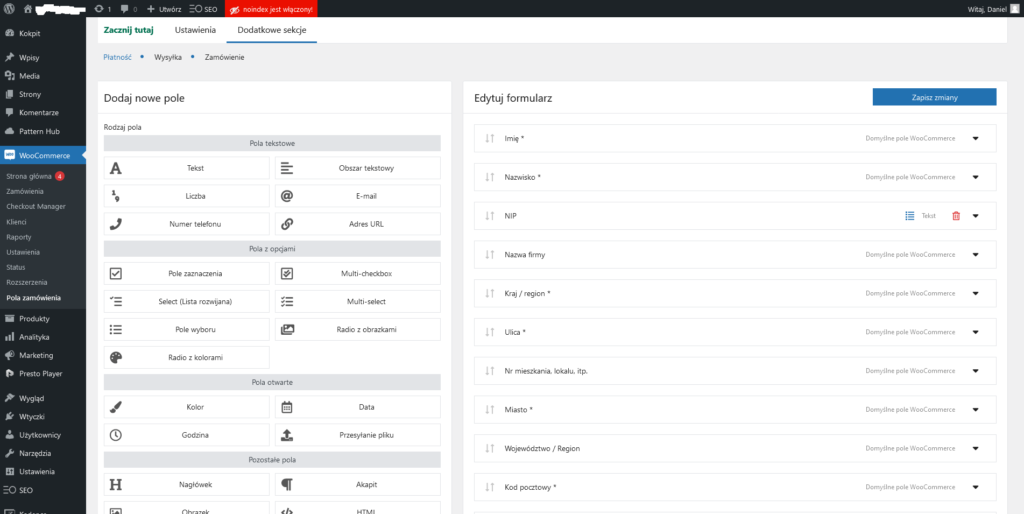
Task: Add a Multi-checkbox field
Action: [358, 274]
